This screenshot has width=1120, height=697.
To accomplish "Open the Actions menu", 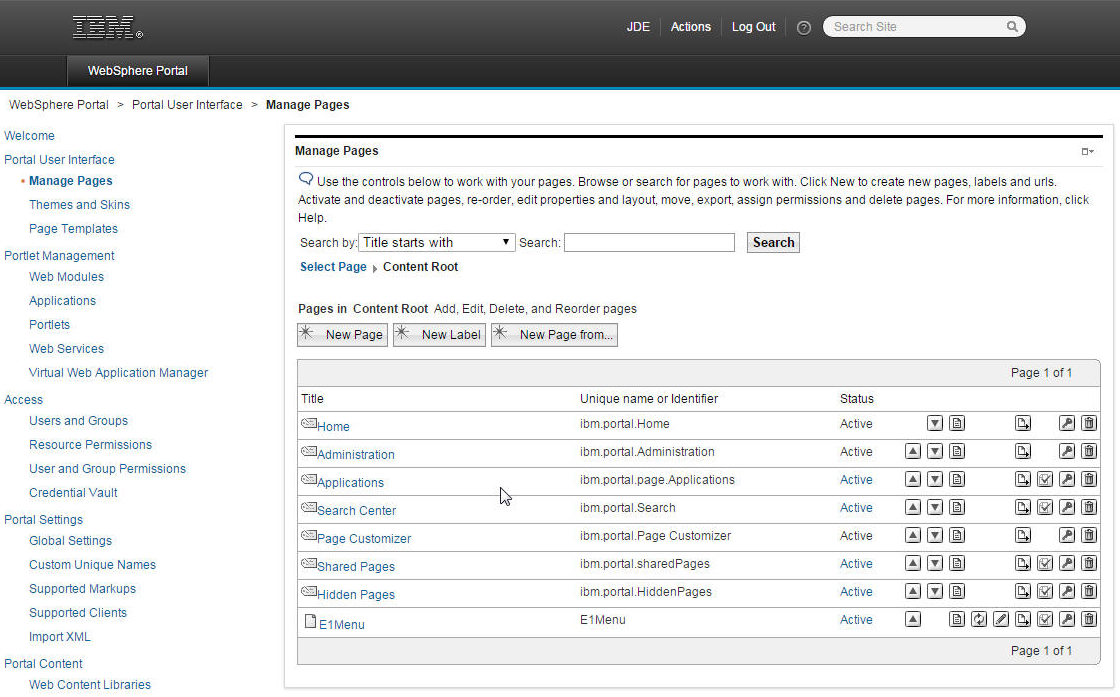I will (x=690, y=26).
